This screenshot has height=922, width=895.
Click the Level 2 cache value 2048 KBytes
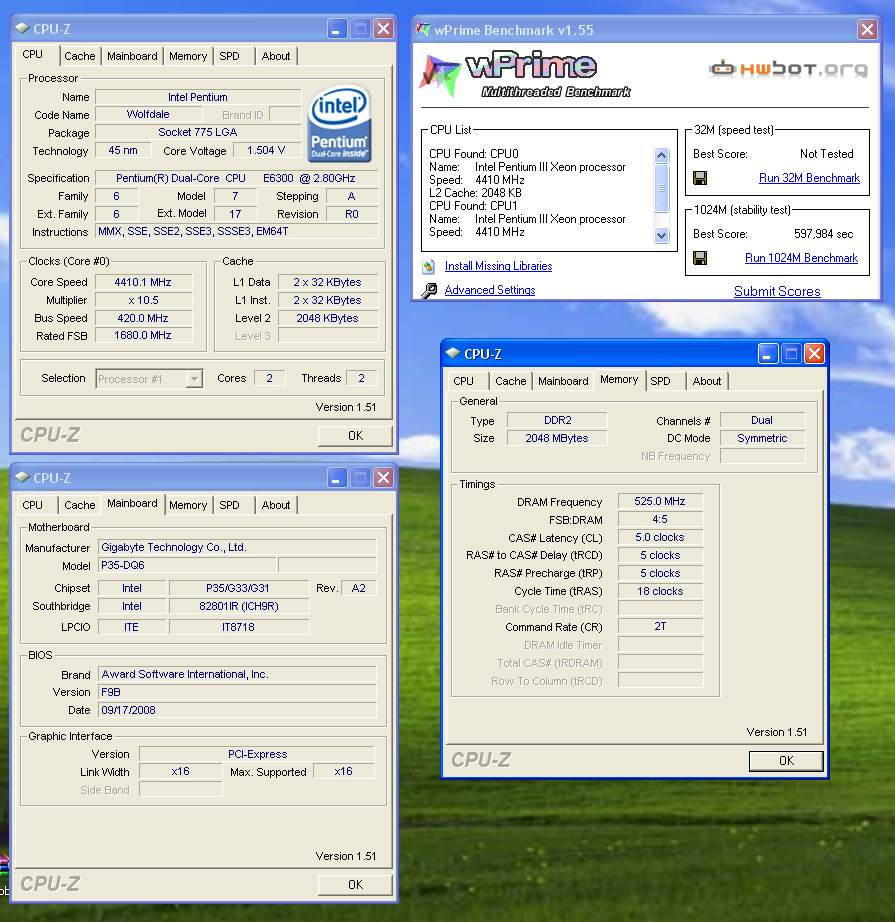pyautogui.click(x=328, y=319)
